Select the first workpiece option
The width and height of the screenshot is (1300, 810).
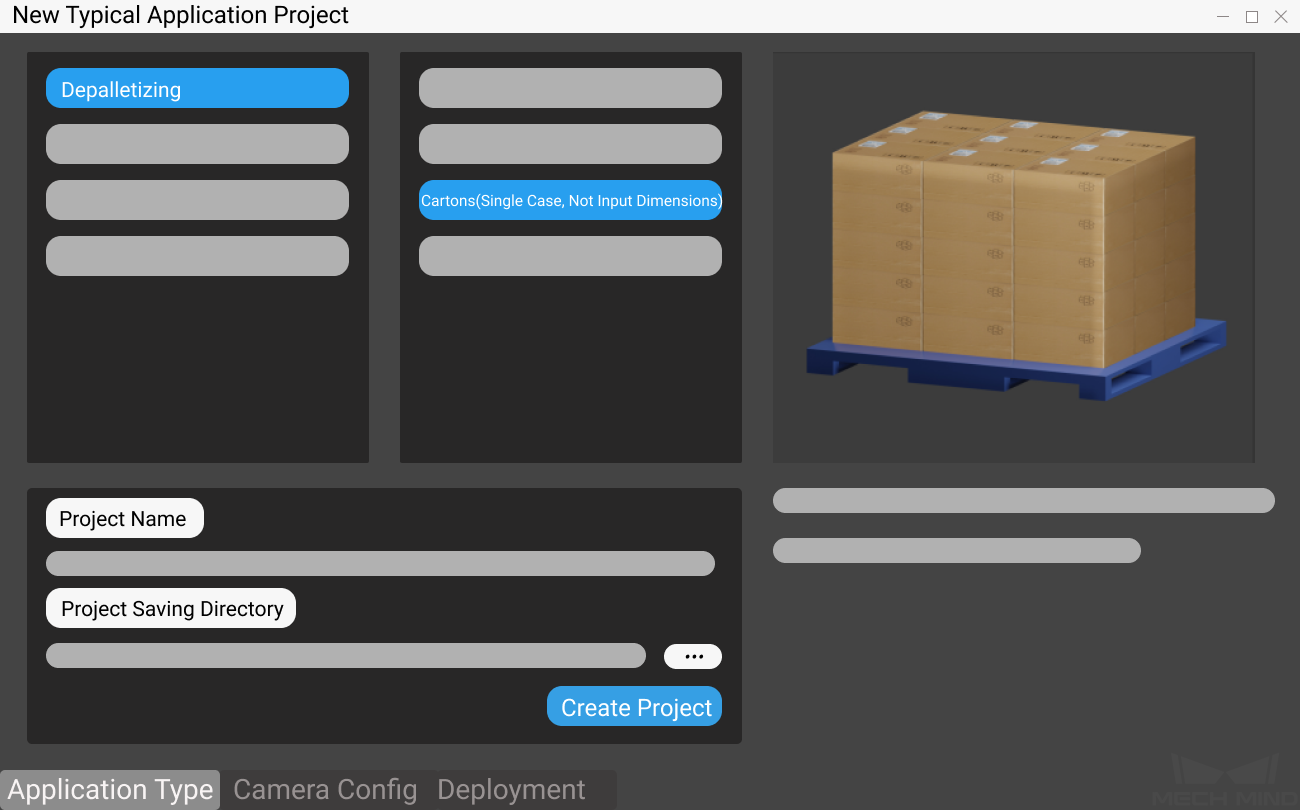[570, 88]
